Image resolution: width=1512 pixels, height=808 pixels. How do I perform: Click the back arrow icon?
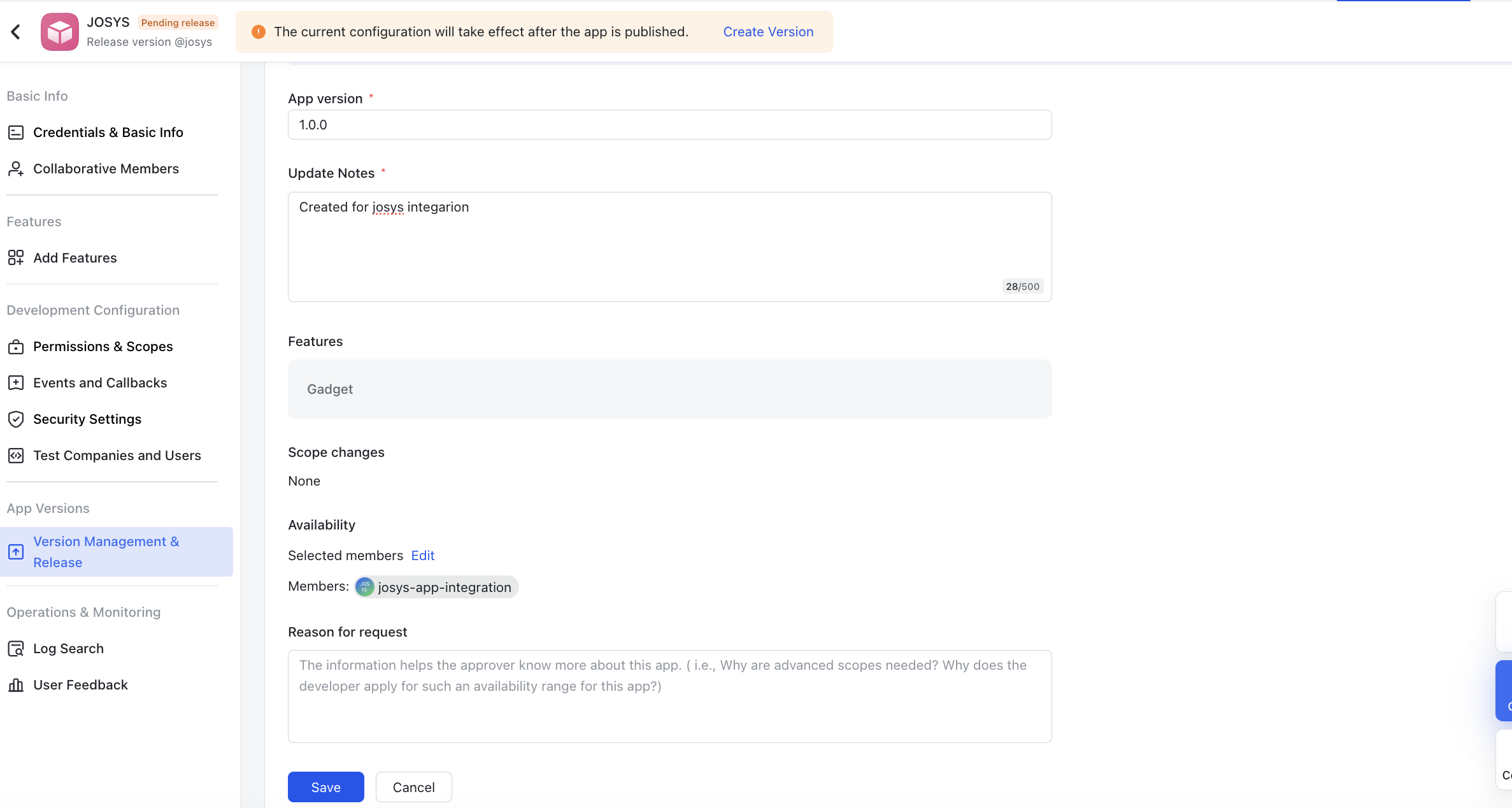click(x=16, y=32)
